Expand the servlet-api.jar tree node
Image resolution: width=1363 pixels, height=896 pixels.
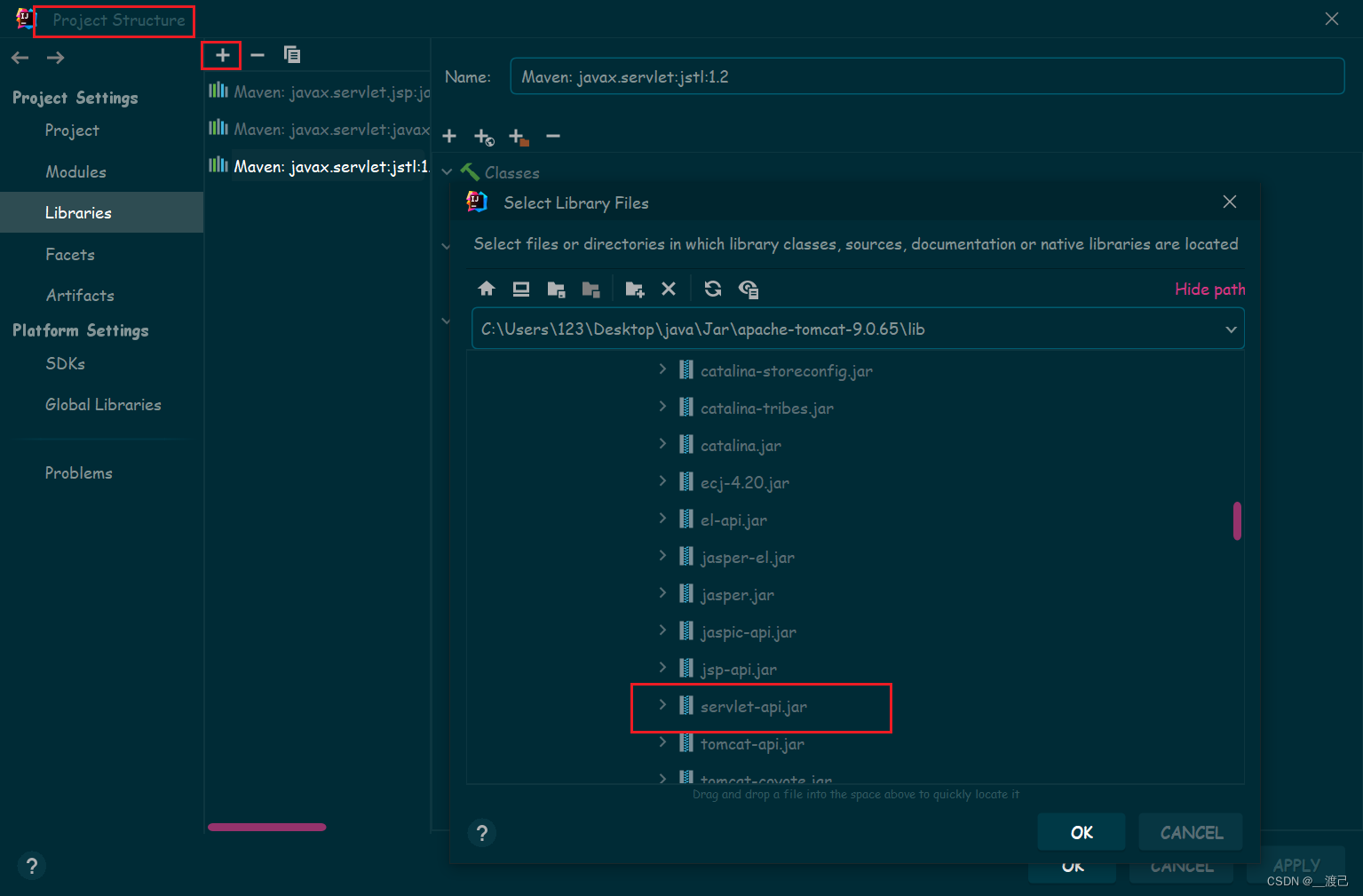(x=662, y=705)
